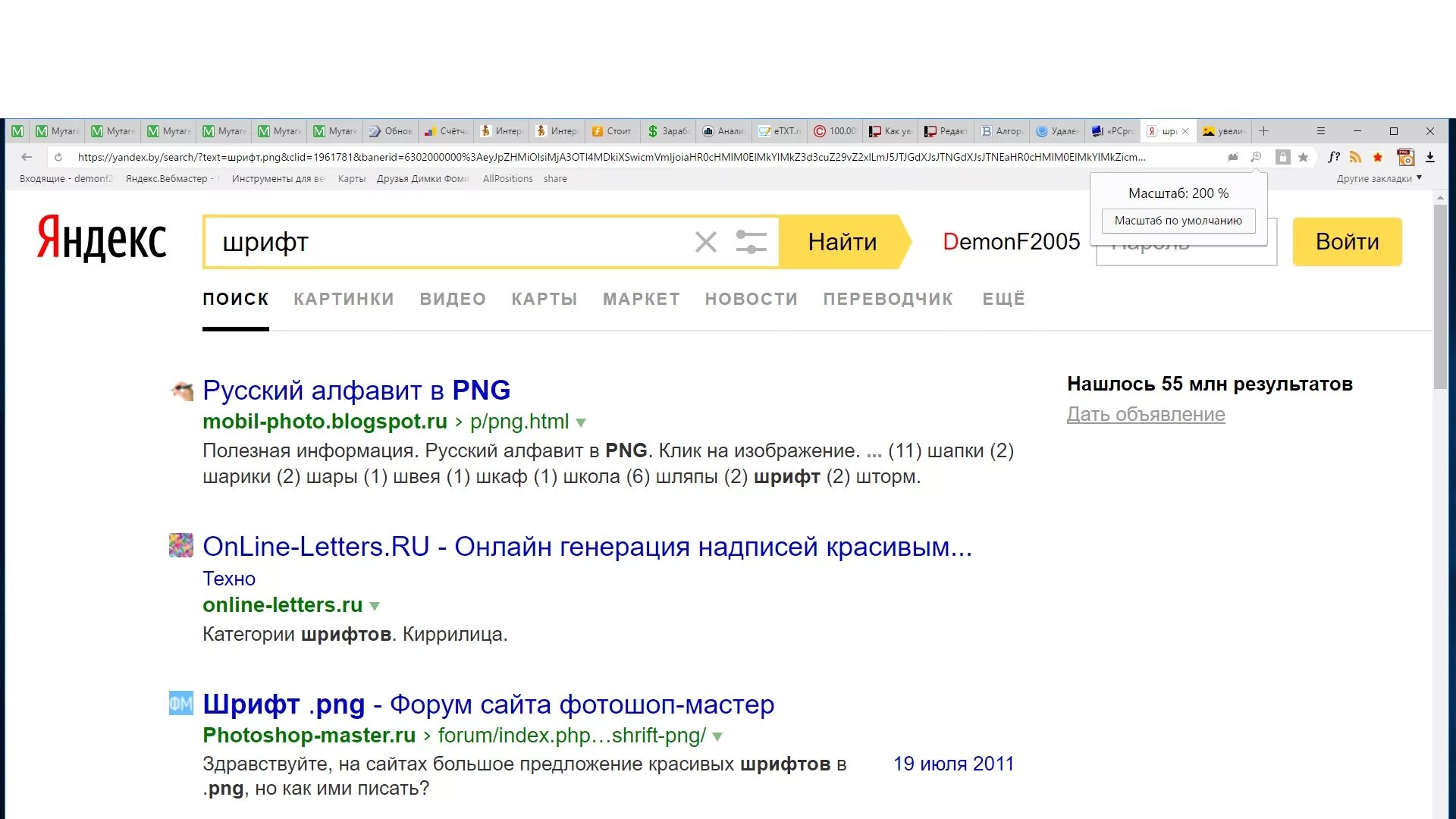This screenshot has width=1456, height=819.
Task: Expand online-letters.ru result dropdown arrow
Action: pyautogui.click(x=375, y=607)
